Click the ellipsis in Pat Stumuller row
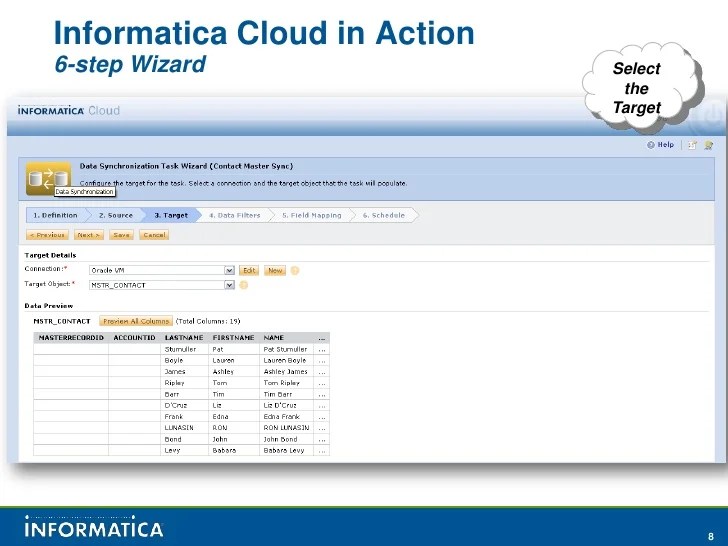Viewport: 728px width, 546px height. pyautogui.click(x=322, y=349)
